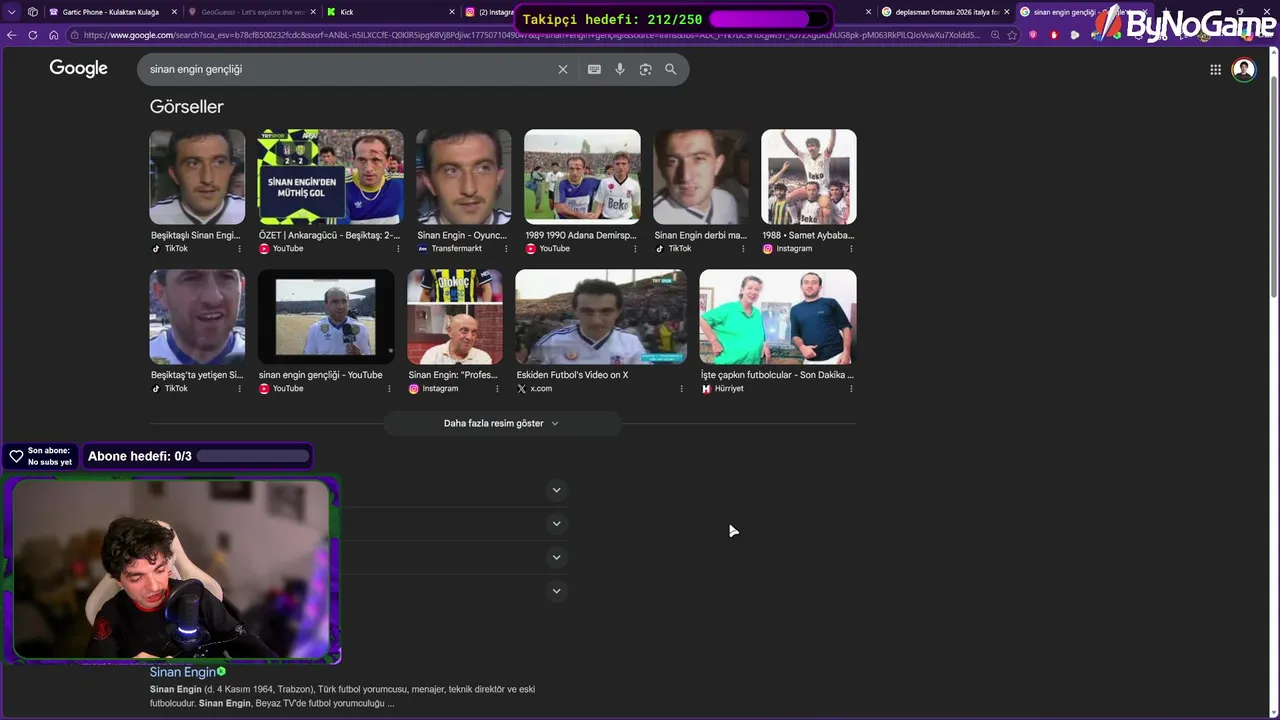Click the Google search box text
The image size is (1280, 720).
196,69
